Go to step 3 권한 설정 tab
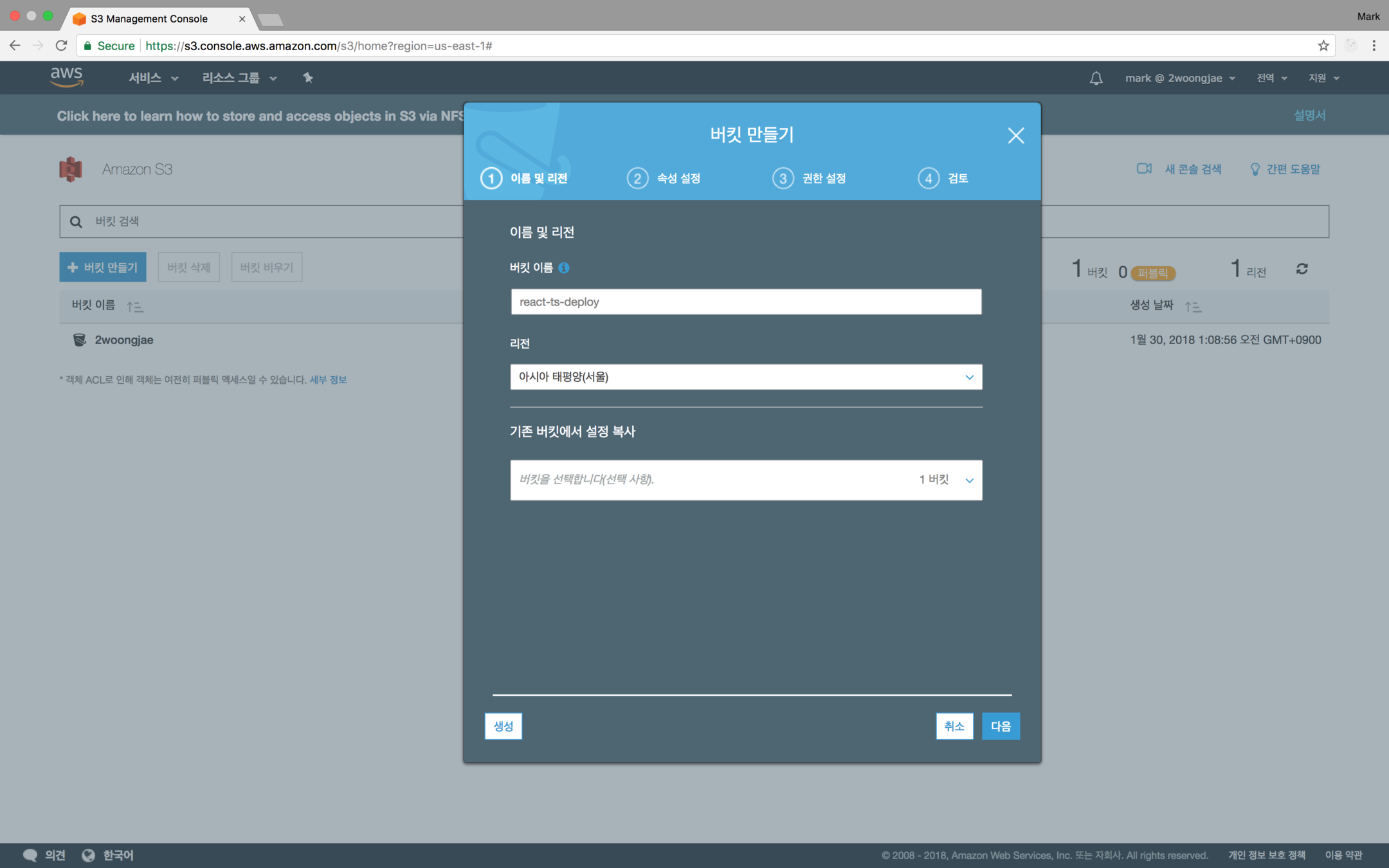 point(810,178)
